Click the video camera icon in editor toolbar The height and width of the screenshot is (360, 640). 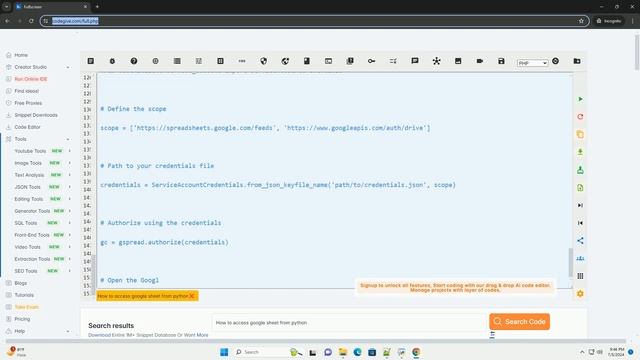480,61
